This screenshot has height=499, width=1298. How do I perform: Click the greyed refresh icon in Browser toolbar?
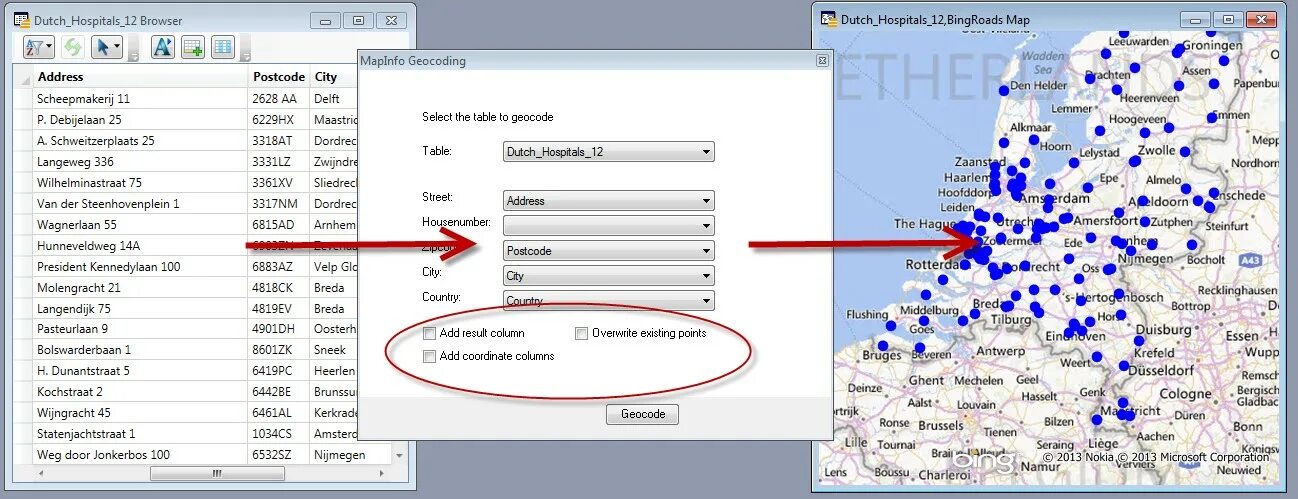pos(72,47)
